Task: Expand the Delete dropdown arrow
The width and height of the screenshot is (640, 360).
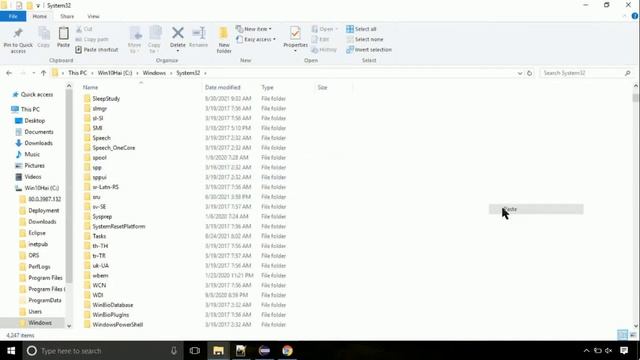Action: tap(178, 51)
